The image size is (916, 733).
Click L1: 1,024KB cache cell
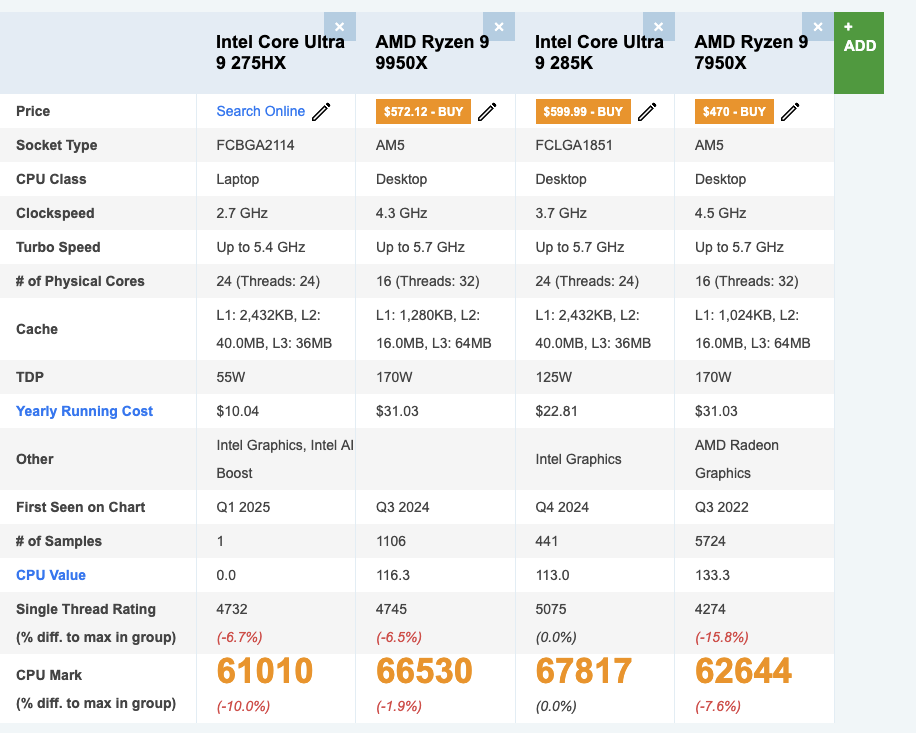point(752,329)
